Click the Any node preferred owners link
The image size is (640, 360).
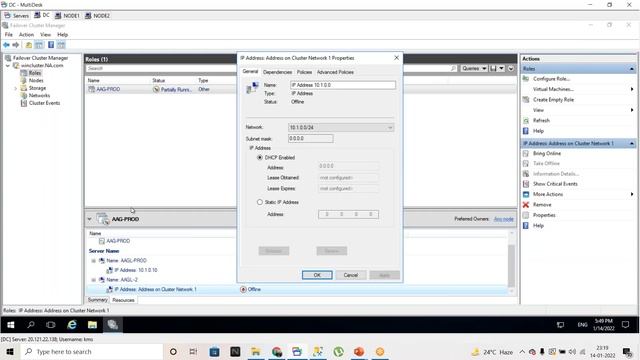click(x=503, y=219)
